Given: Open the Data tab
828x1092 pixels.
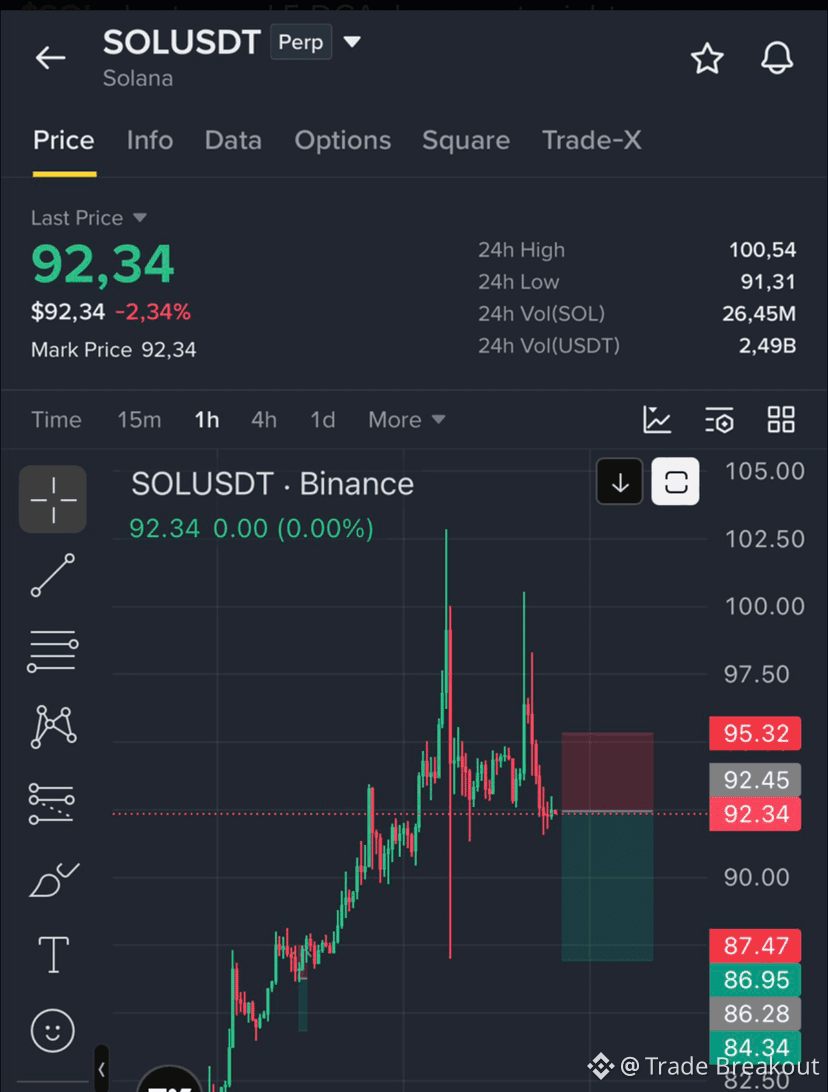Looking at the screenshot, I should (x=233, y=141).
